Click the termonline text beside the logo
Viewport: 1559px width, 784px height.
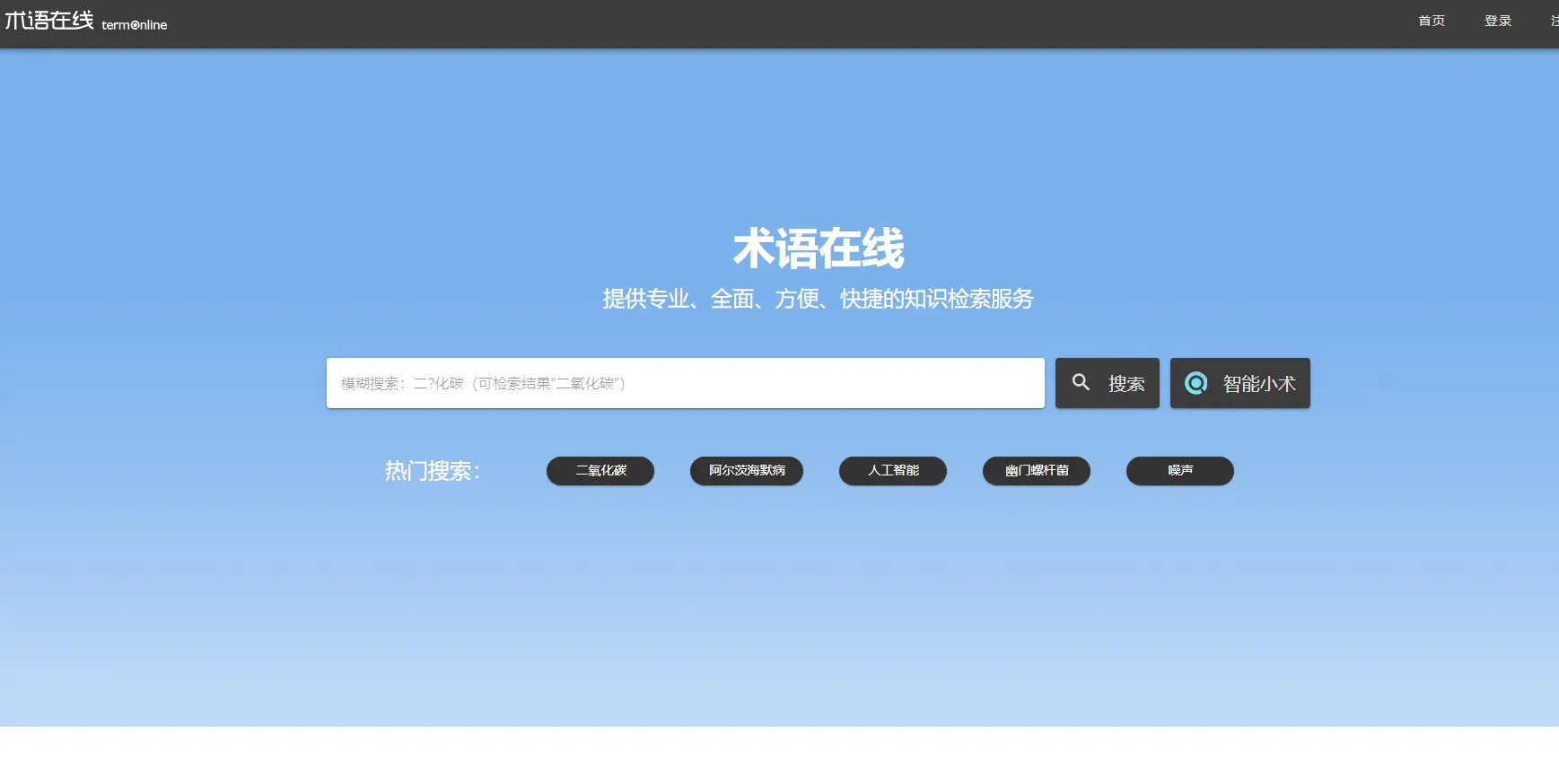click(135, 25)
